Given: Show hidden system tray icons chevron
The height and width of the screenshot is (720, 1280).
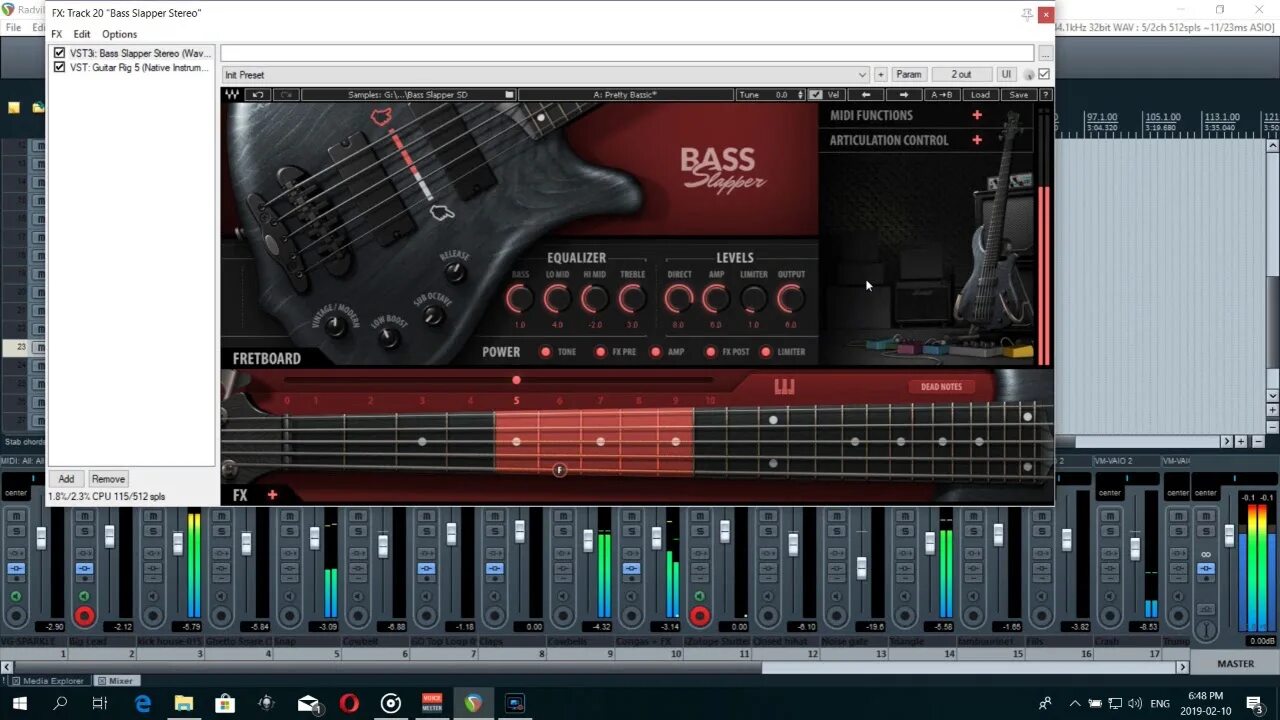Looking at the screenshot, I should point(1074,703).
